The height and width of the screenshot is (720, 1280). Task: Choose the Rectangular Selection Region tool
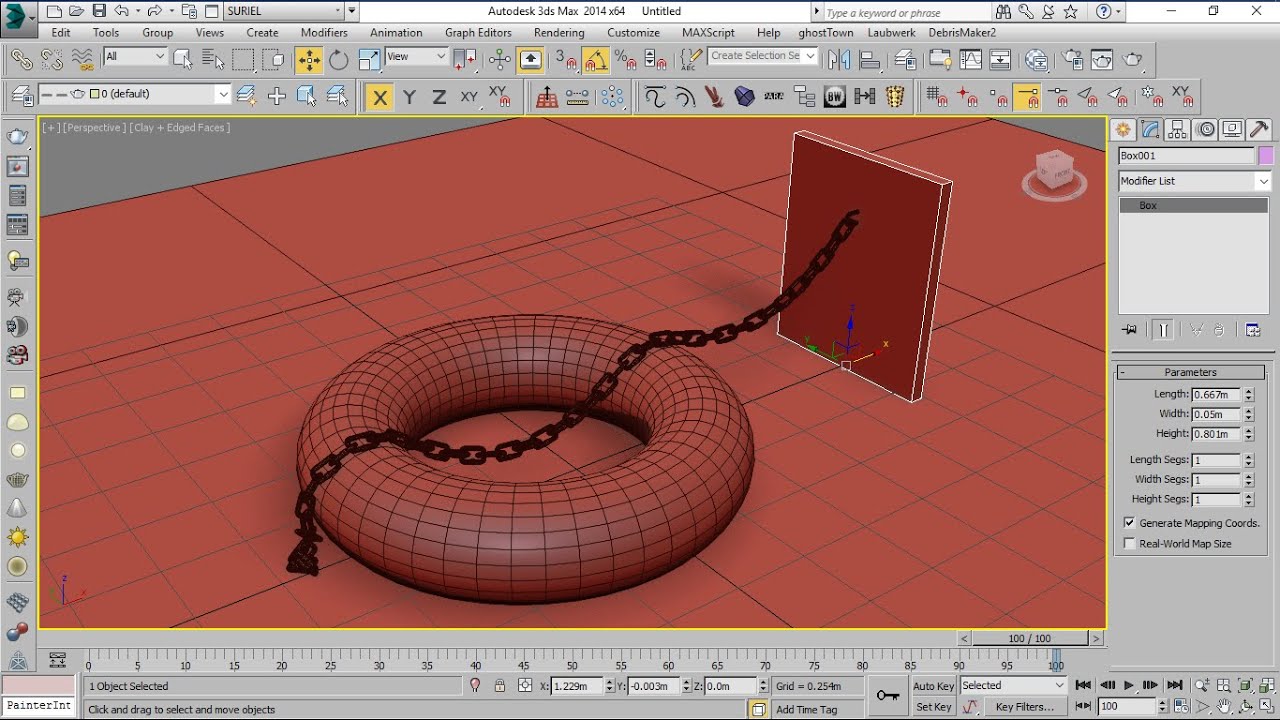(x=243, y=59)
